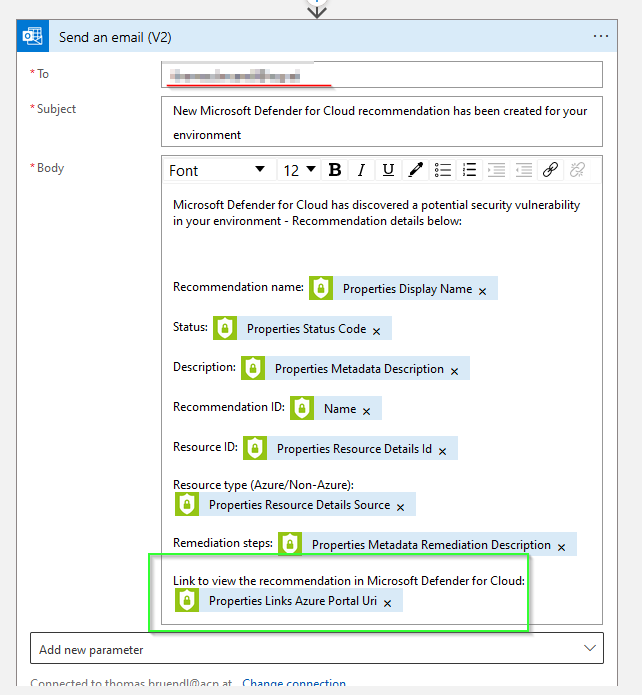The height and width of the screenshot is (695, 642).
Task: Toggle italic formatting in body editor
Action: click(361, 170)
